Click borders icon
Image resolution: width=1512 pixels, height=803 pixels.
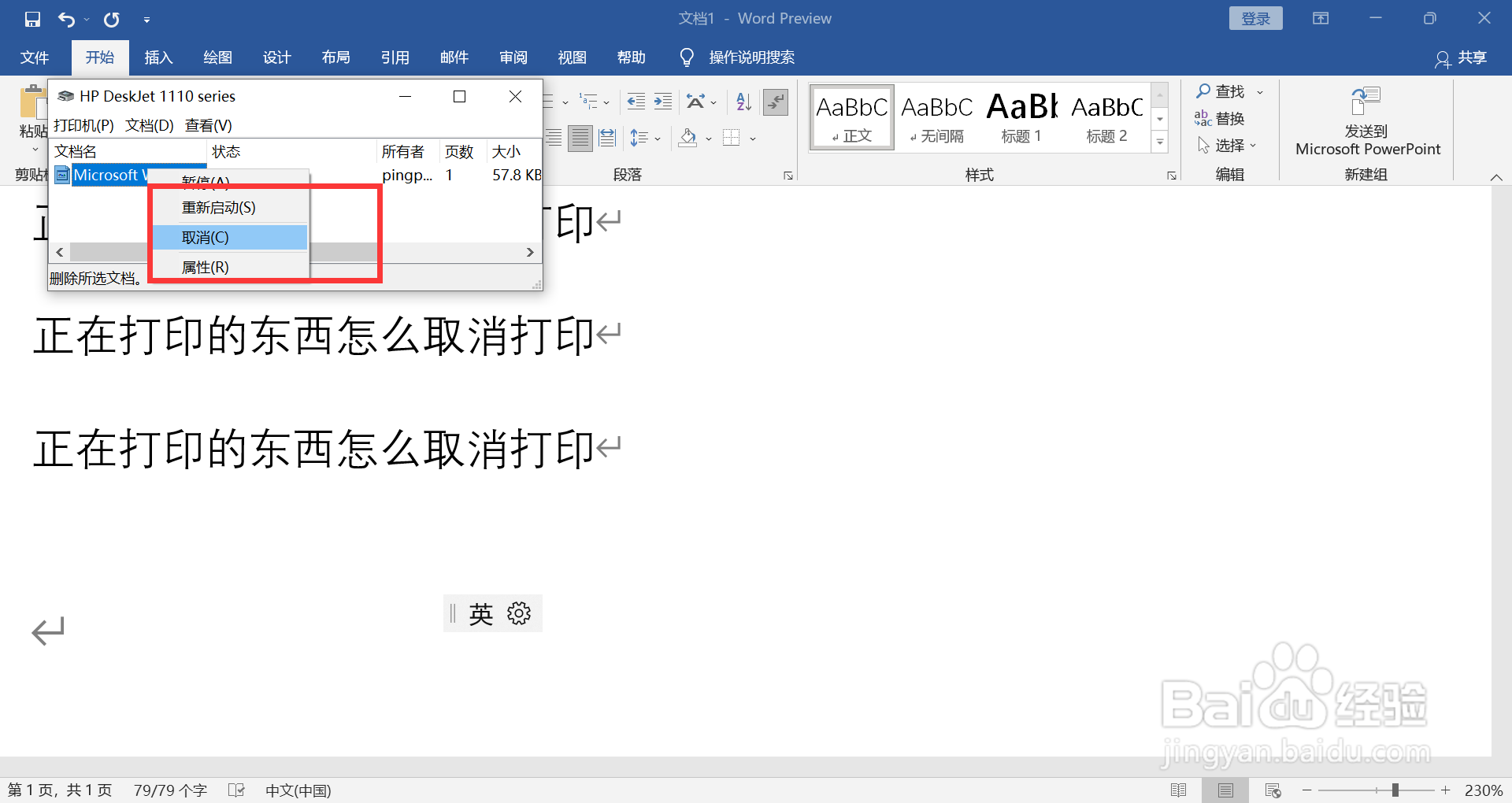coord(732,139)
